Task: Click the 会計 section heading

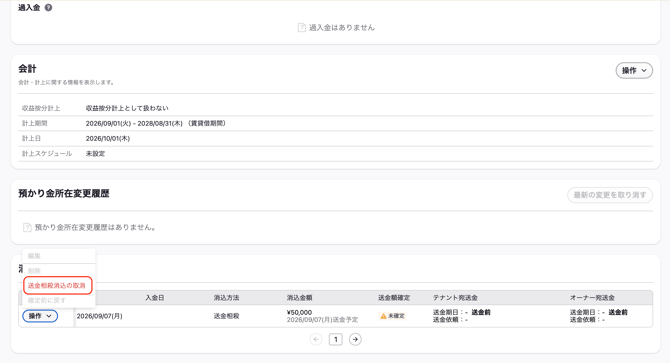Action: tap(27, 68)
